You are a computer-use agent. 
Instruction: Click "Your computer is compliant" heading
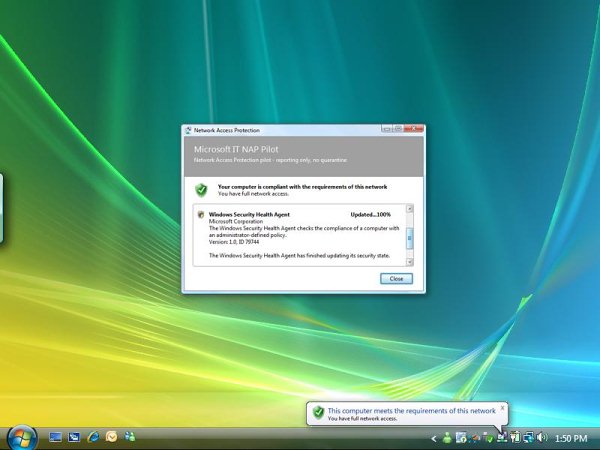(302, 187)
